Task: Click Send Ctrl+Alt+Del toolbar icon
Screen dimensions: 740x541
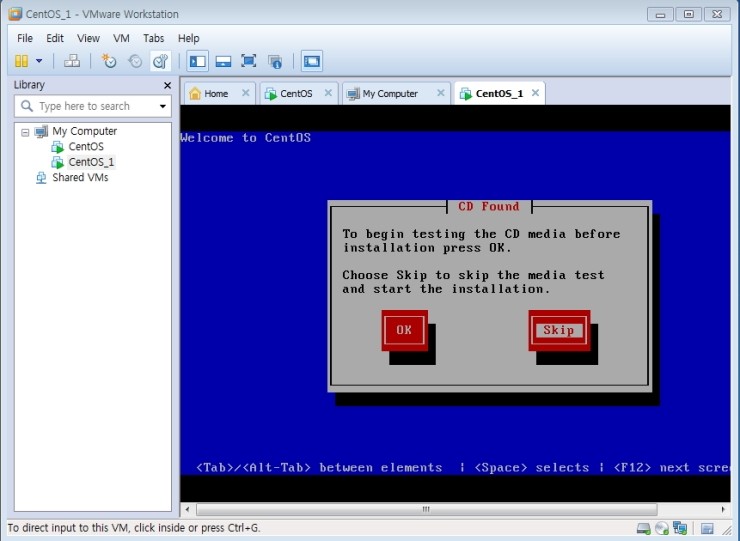Action: coord(72,61)
